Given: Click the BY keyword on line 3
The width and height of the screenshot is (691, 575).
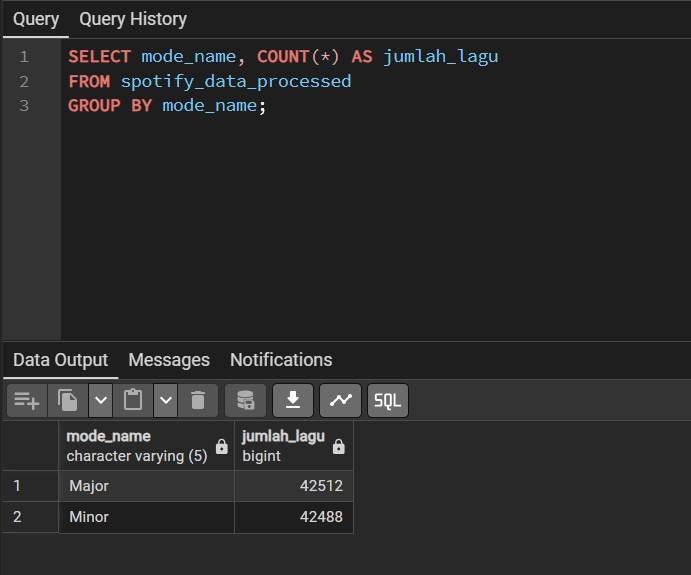Looking at the screenshot, I should (x=141, y=106).
